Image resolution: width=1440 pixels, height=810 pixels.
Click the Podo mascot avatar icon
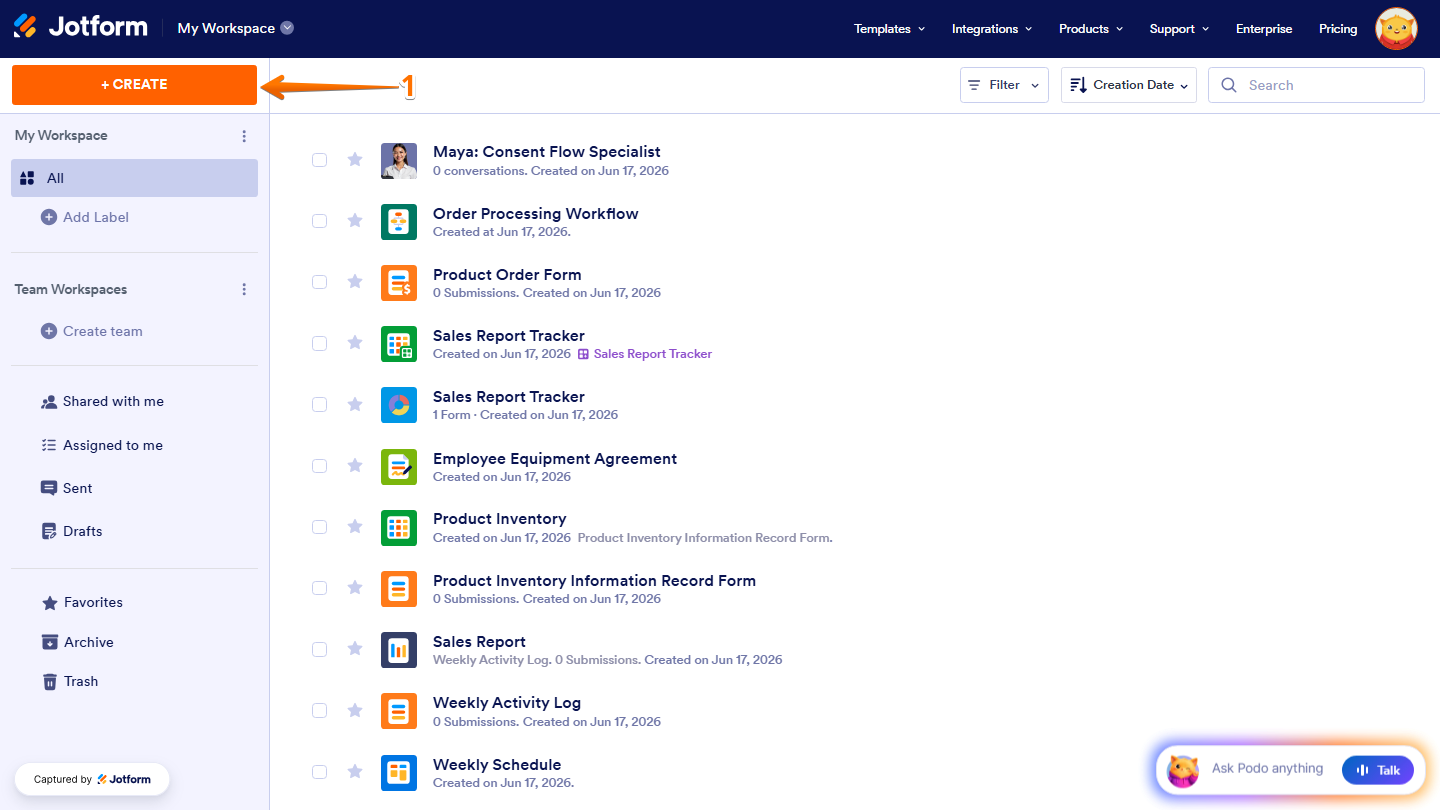click(1183, 770)
